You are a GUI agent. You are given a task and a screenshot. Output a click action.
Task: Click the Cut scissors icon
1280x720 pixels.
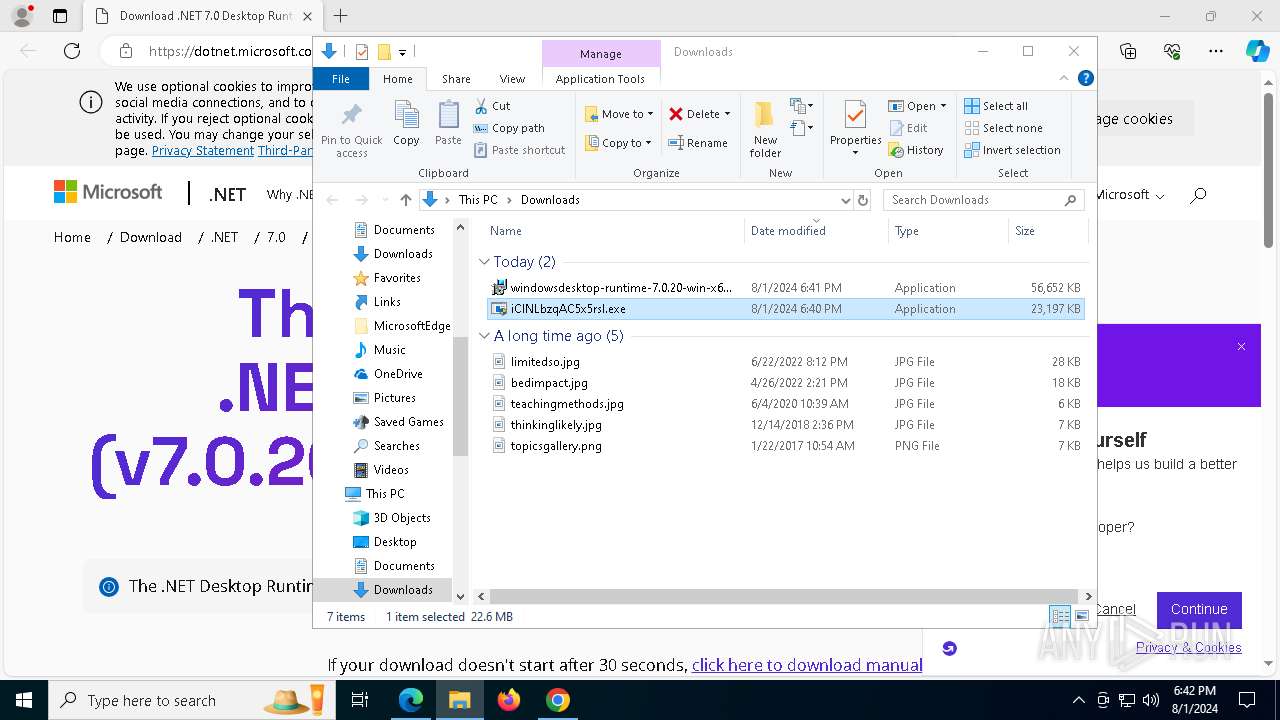[481, 106]
